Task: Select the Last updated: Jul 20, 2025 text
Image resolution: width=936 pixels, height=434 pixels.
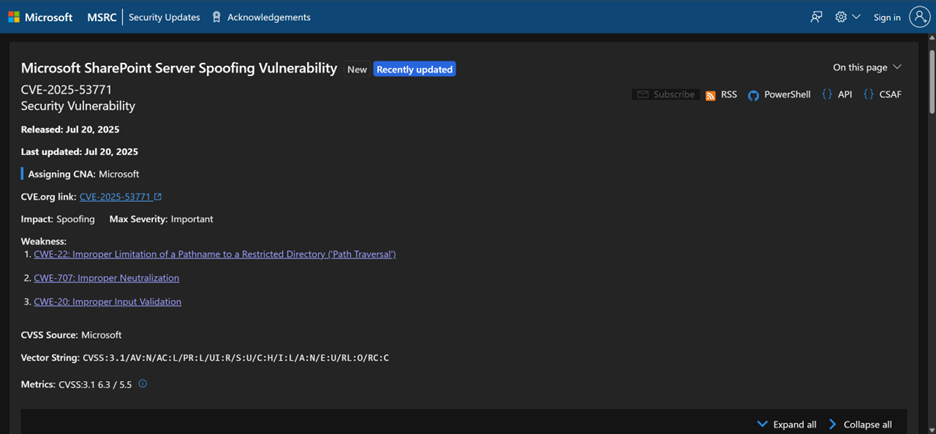Action: click(x=79, y=152)
